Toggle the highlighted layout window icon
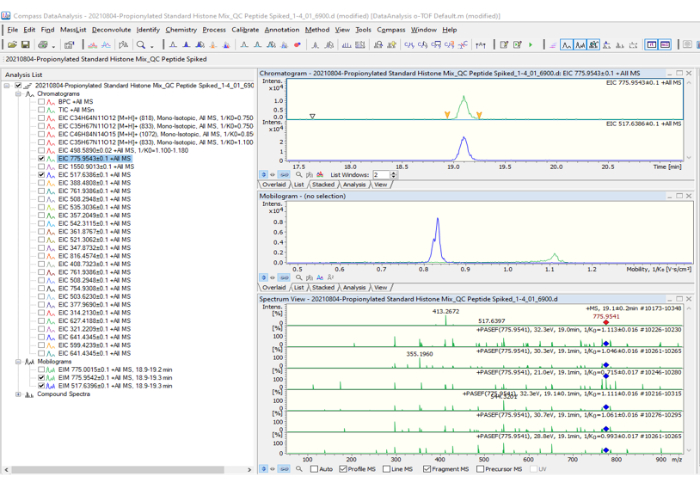Image resolution: width=700 pixels, height=485 pixels. point(651,45)
